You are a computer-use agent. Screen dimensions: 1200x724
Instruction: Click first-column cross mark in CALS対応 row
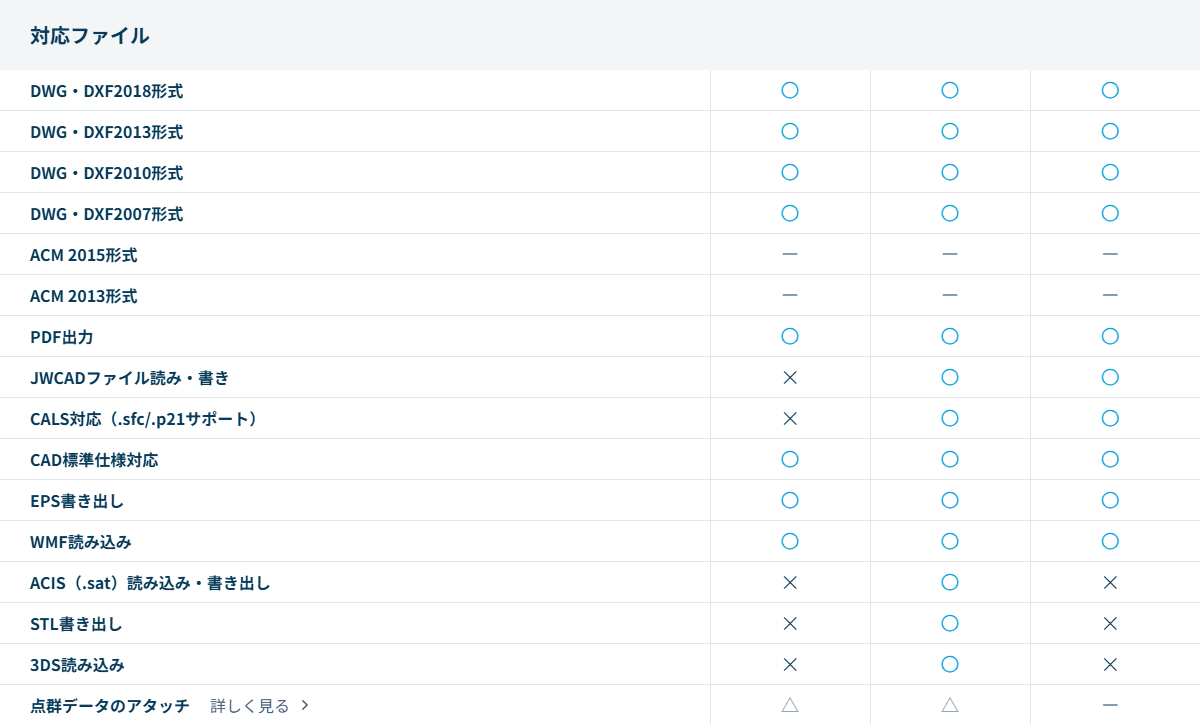(x=790, y=418)
